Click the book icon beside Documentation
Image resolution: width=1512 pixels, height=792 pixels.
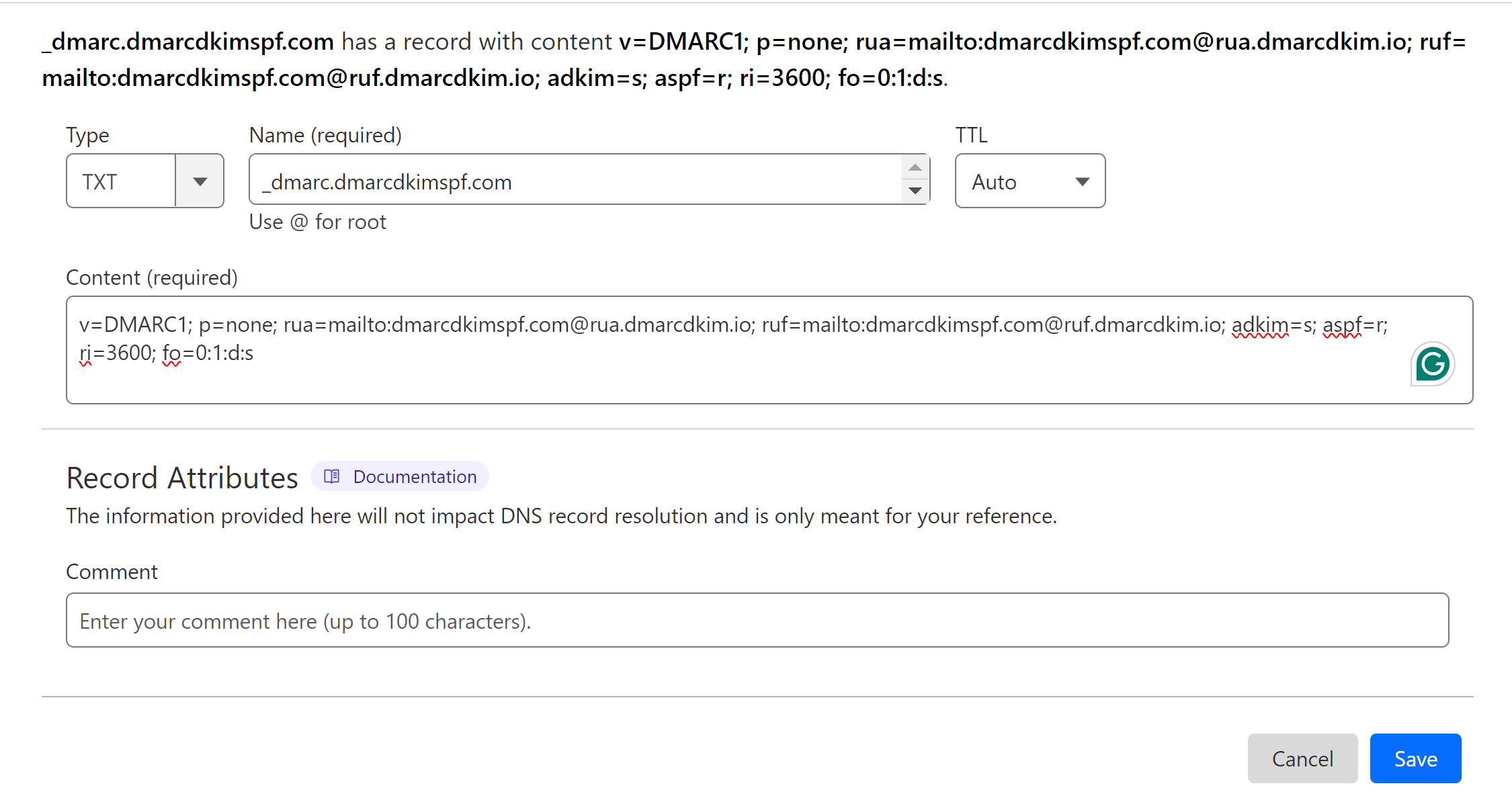[332, 476]
